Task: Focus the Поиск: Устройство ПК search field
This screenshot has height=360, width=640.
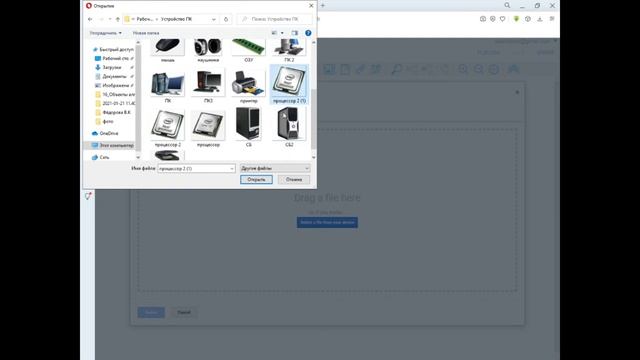Action: tap(274, 19)
